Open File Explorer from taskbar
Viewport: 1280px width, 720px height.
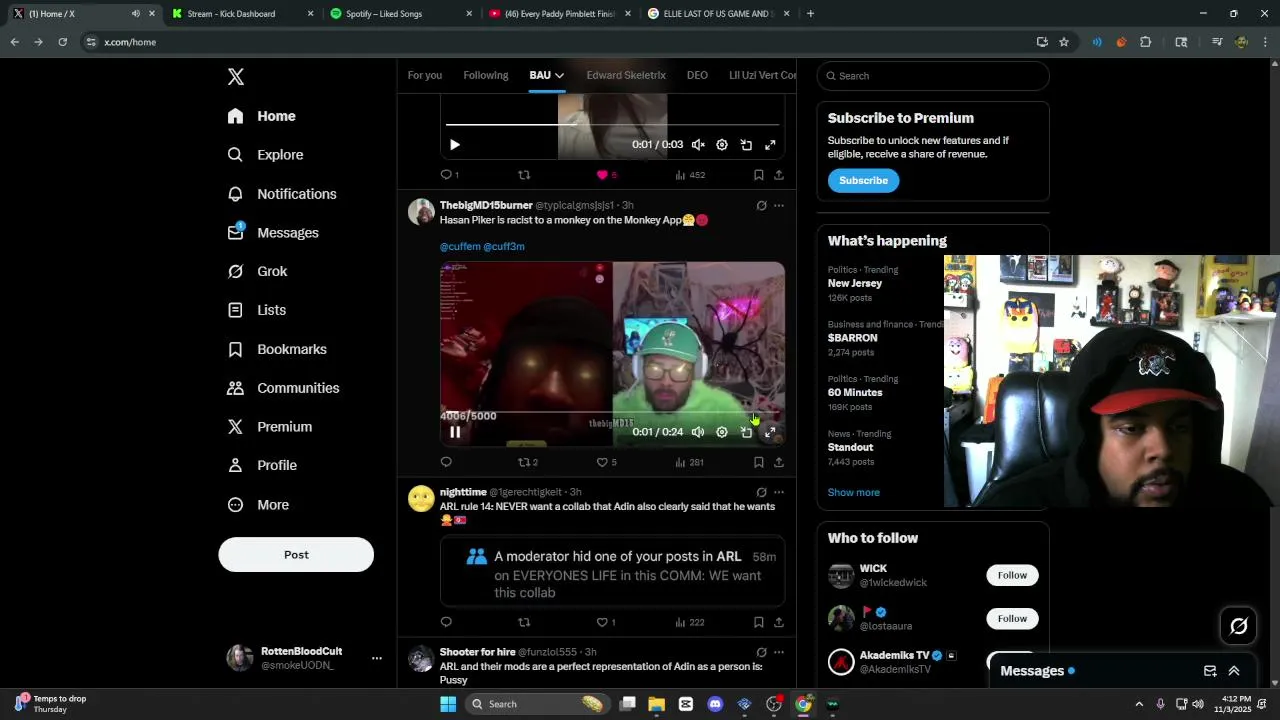click(x=656, y=704)
